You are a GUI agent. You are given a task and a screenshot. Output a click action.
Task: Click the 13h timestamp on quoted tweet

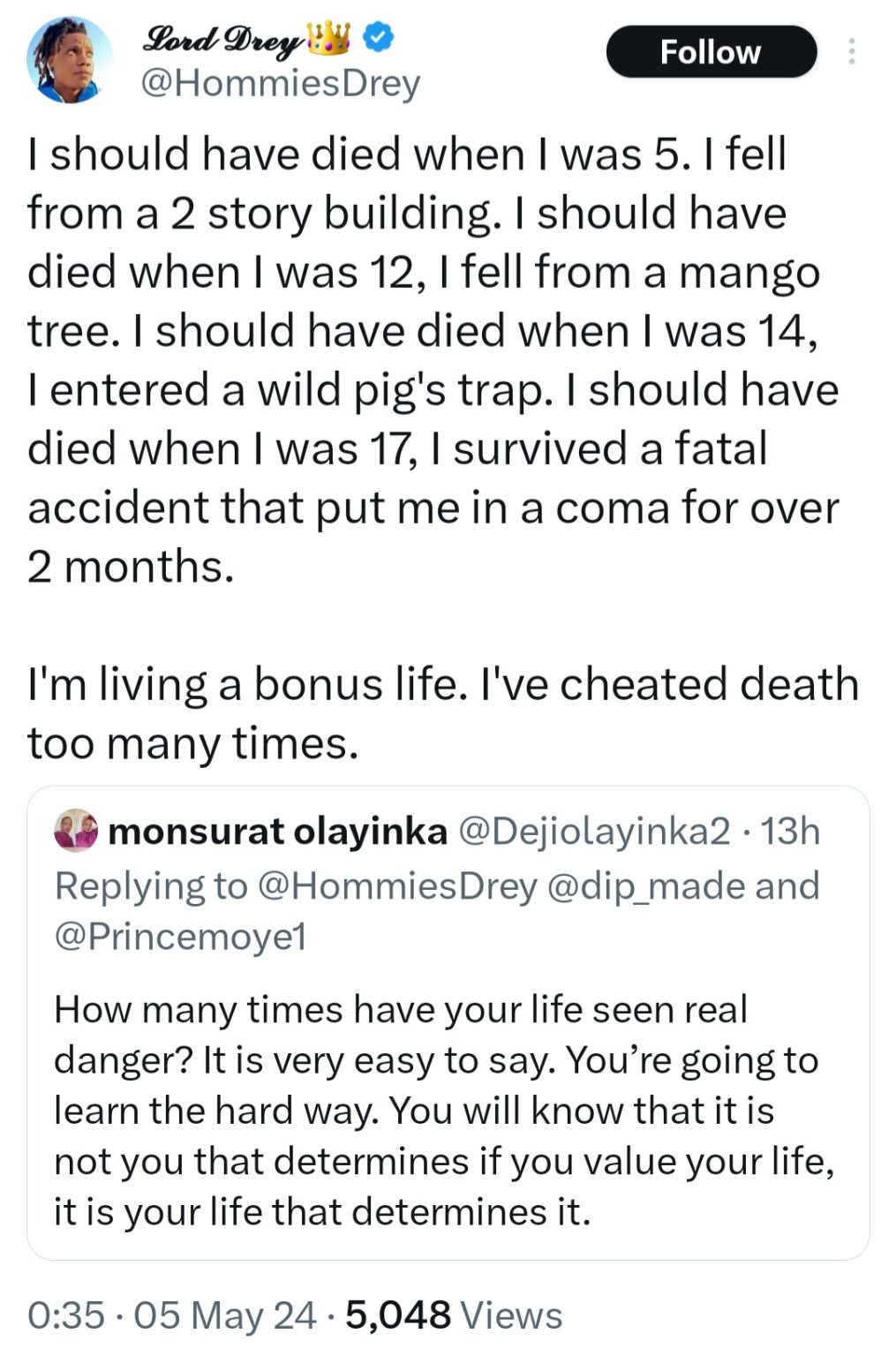click(791, 832)
